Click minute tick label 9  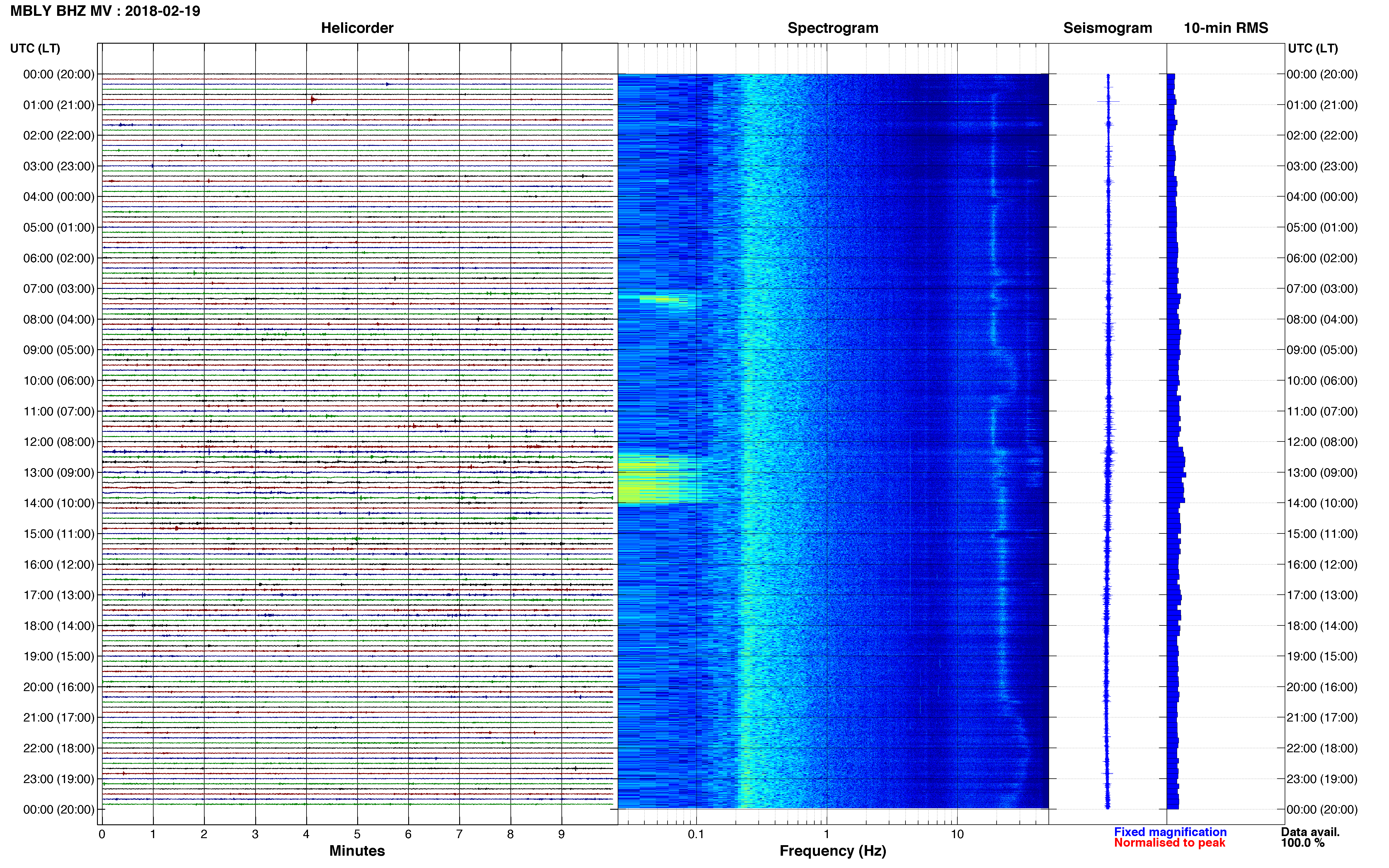click(561, 834)
